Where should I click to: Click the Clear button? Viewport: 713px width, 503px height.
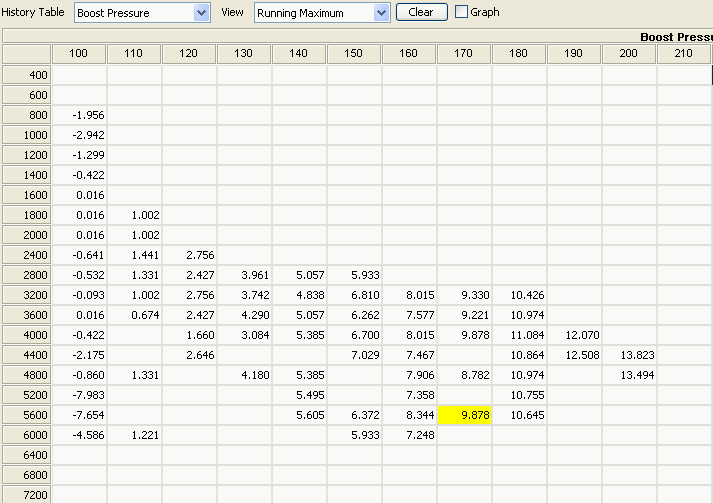(x=421, y=12)
